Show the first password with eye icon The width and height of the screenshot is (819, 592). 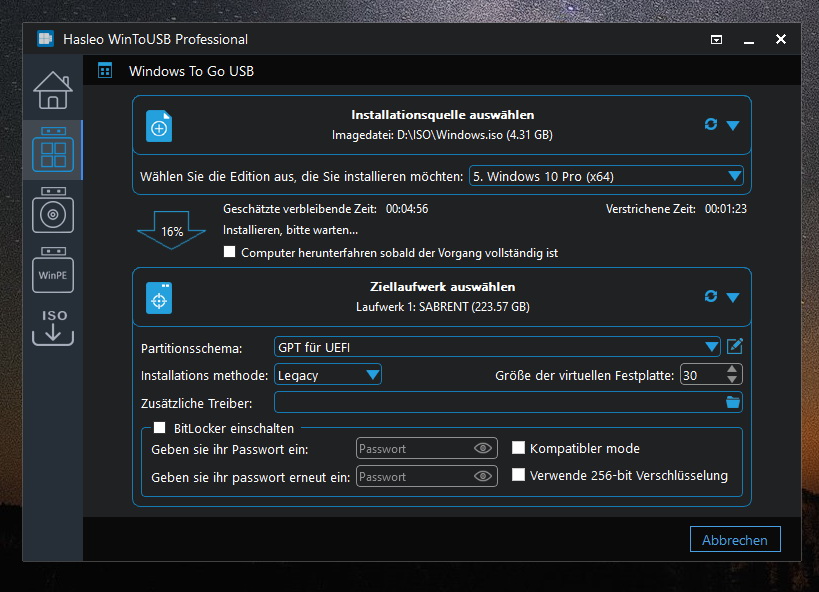coord(483,448)
